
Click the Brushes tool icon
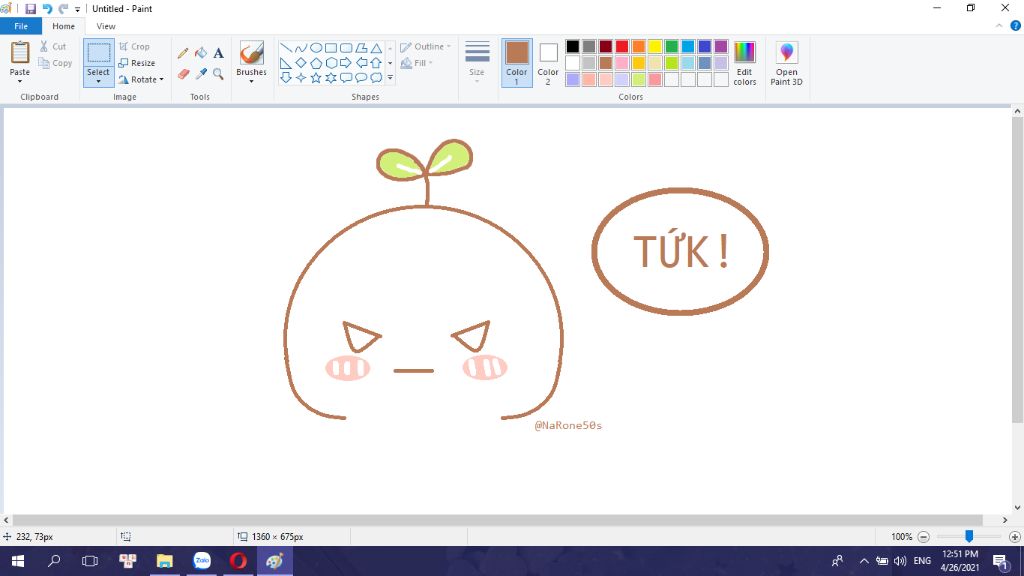tap(251, 53)
